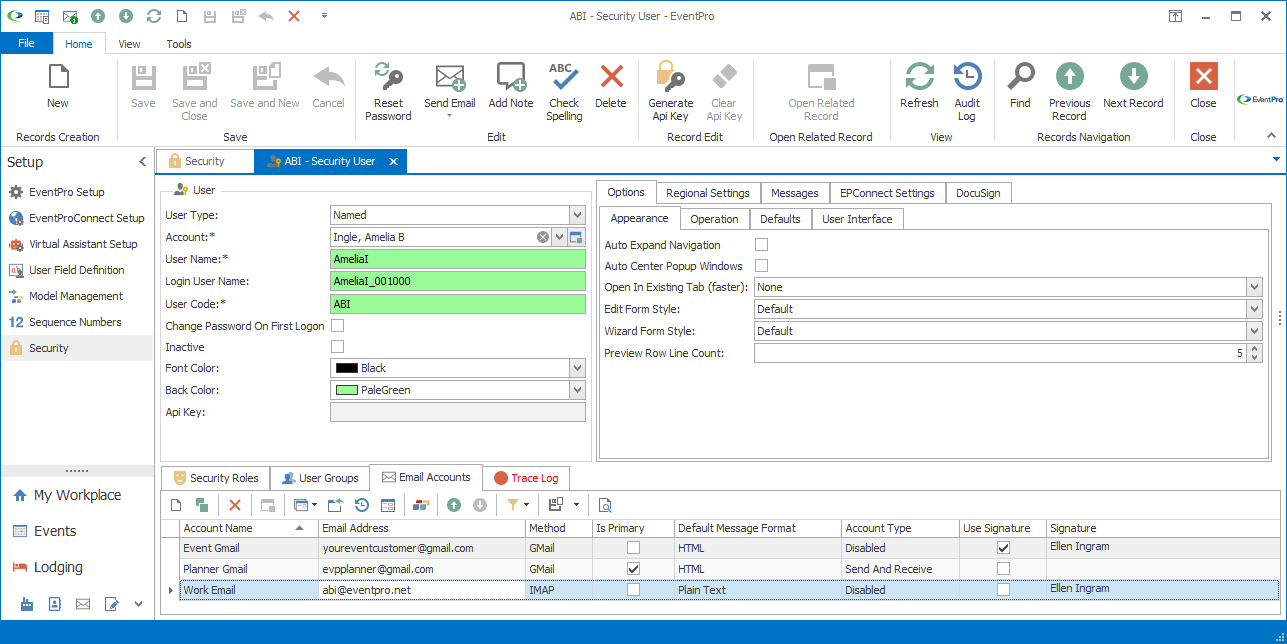Click red X delete in Email Accounts toolbar

235,505
